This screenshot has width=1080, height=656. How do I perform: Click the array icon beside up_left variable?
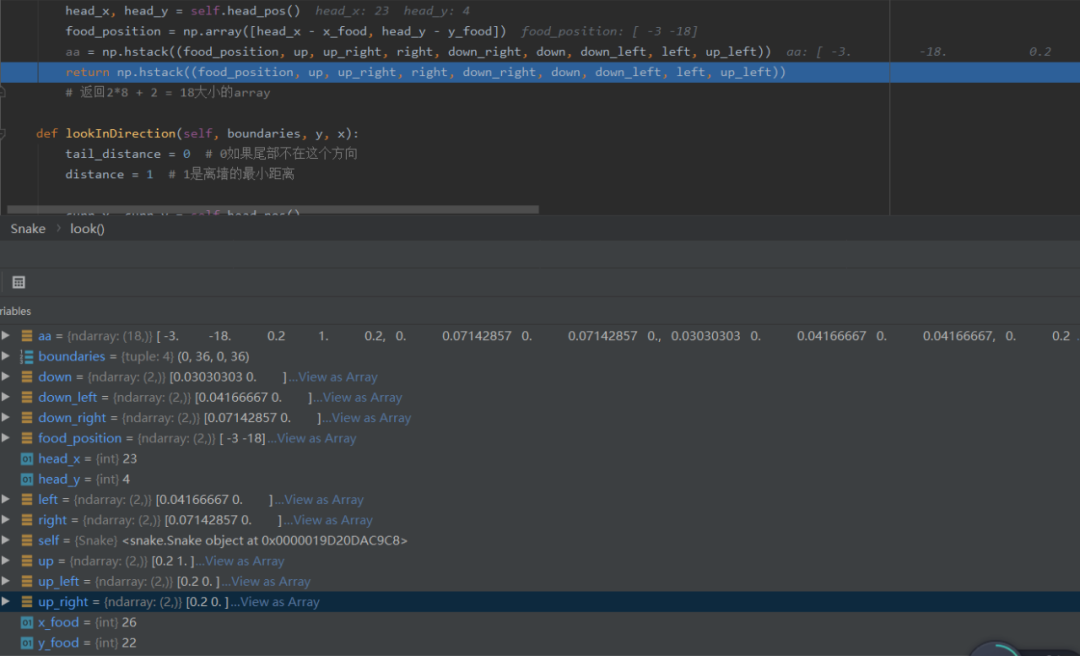point(27,582)
